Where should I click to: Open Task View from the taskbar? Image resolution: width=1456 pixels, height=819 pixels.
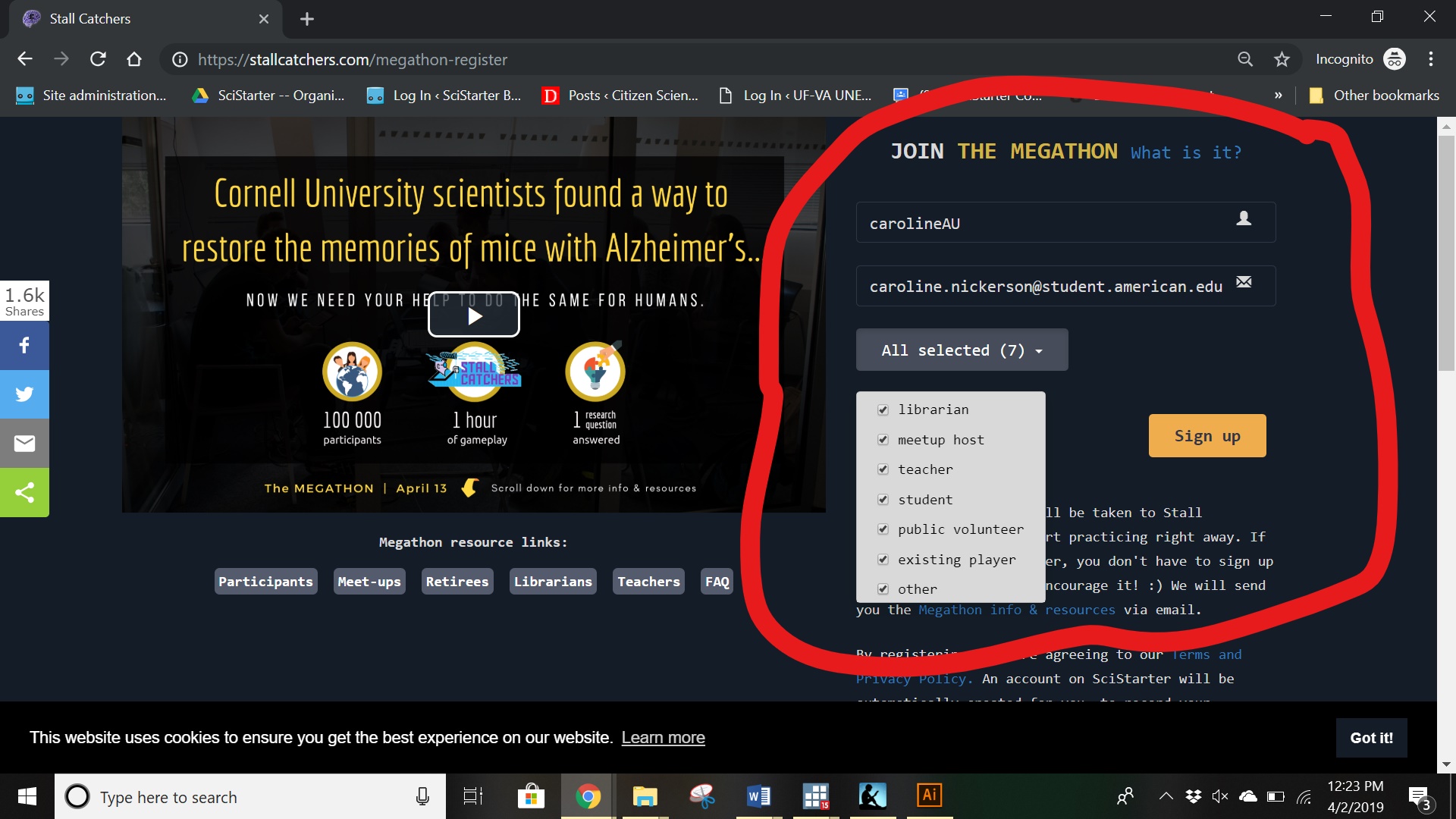(x=472, y=796)
